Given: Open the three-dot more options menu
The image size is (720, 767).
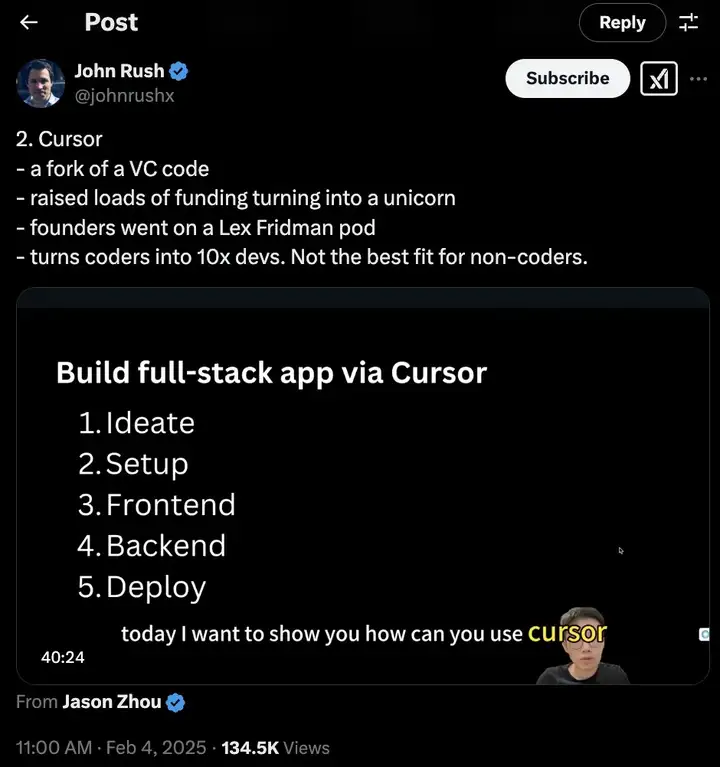Looking at the screenshot, I should (x=699, y=79).
